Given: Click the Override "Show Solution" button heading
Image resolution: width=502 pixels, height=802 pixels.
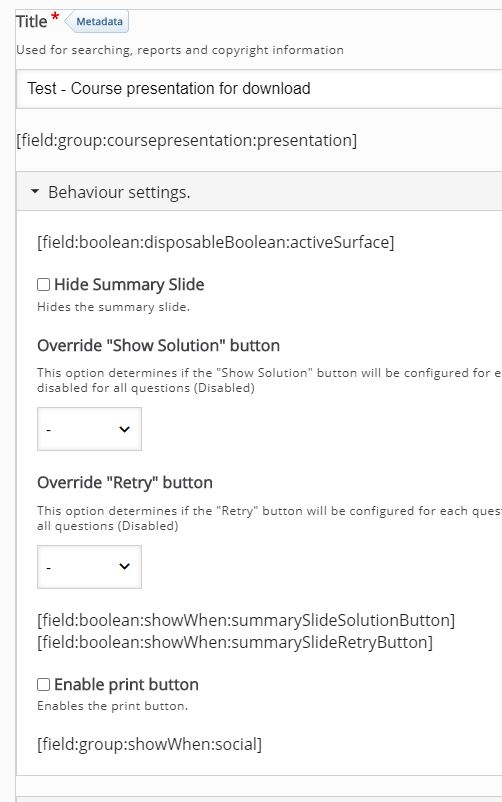Looking at the screenshot, I should pos(158,346).
